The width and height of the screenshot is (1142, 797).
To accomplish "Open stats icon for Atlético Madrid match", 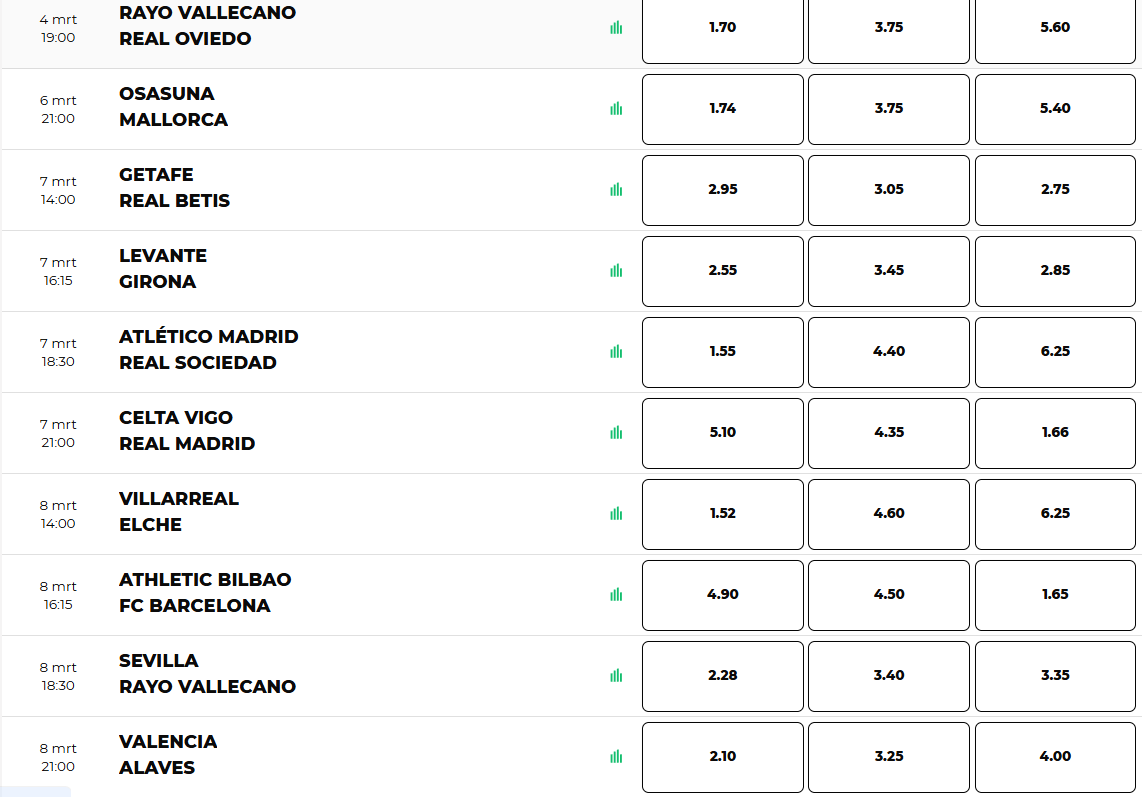I will [x=616, y=352].
